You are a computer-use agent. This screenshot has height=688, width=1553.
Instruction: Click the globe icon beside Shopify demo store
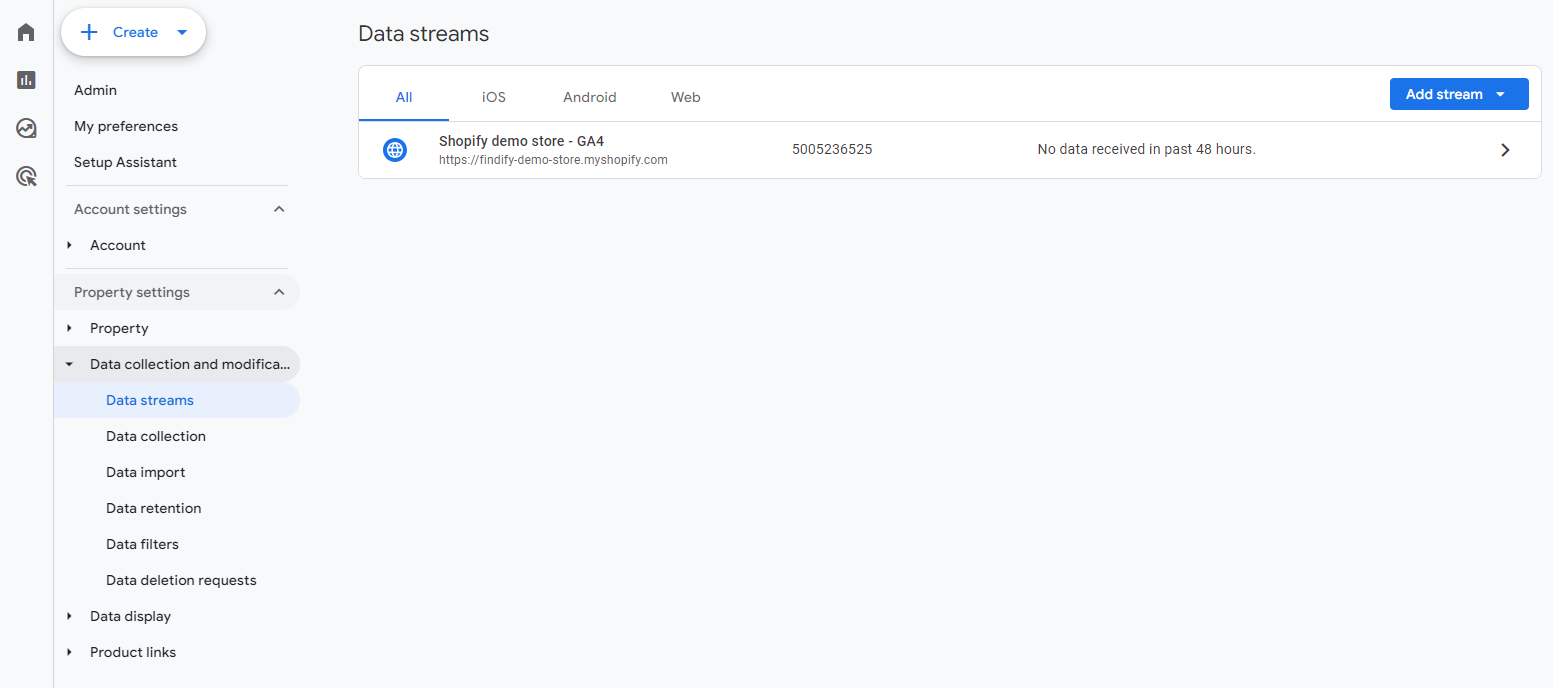pos(394,149)
